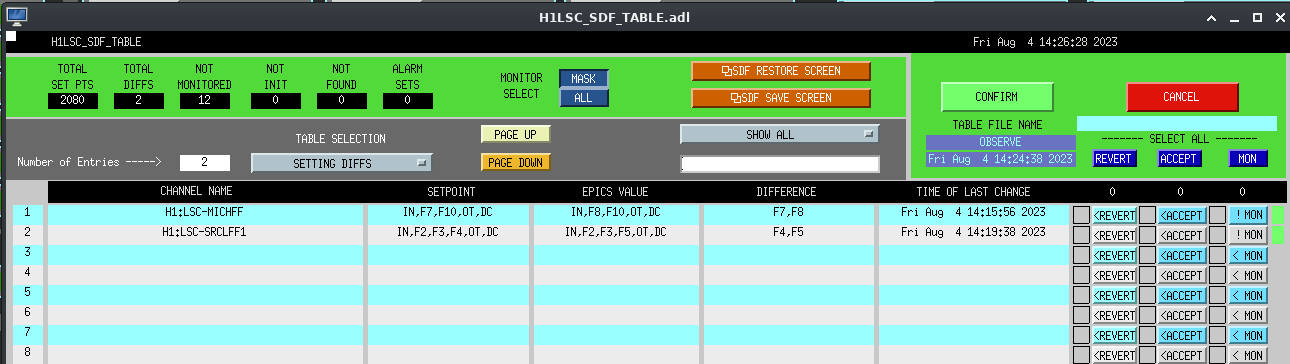Click the PAGE UP button

(515, 134)
